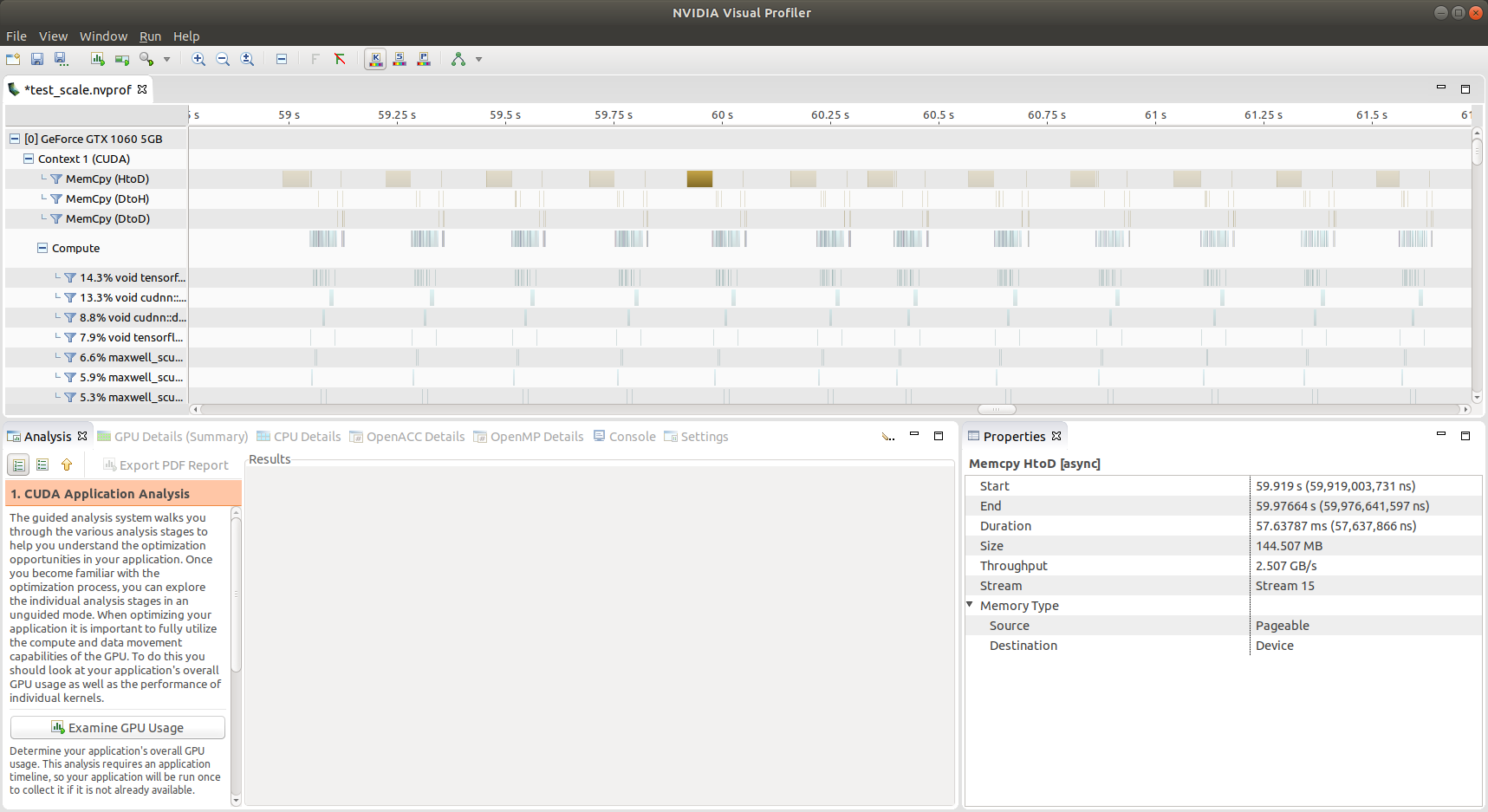Click the timeline horizontal scrollbar thumb
This screenshot has width=1488, height=812.
click(997, 409)
